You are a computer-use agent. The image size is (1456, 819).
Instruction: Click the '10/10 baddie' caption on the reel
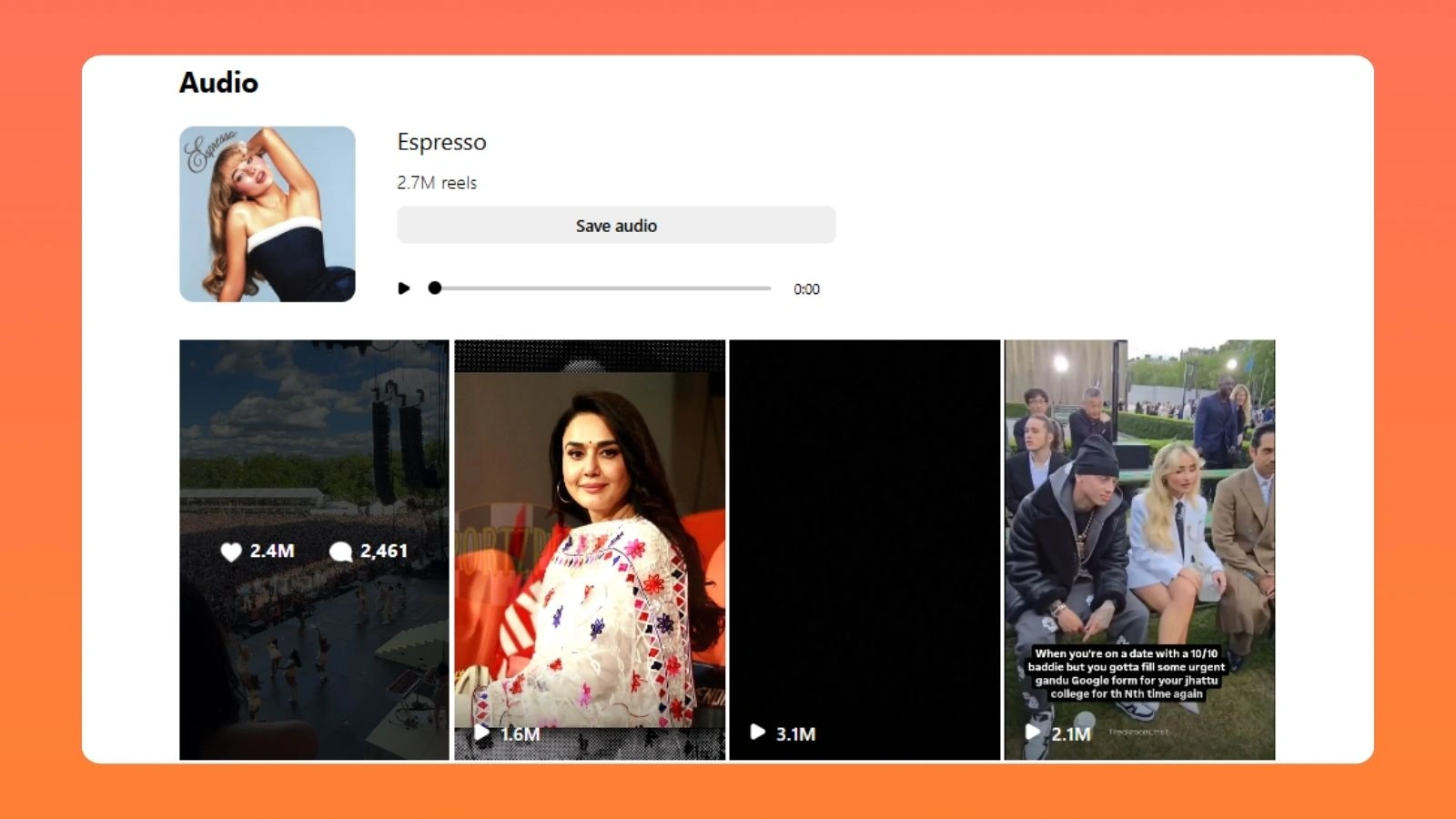point(1127,673)
